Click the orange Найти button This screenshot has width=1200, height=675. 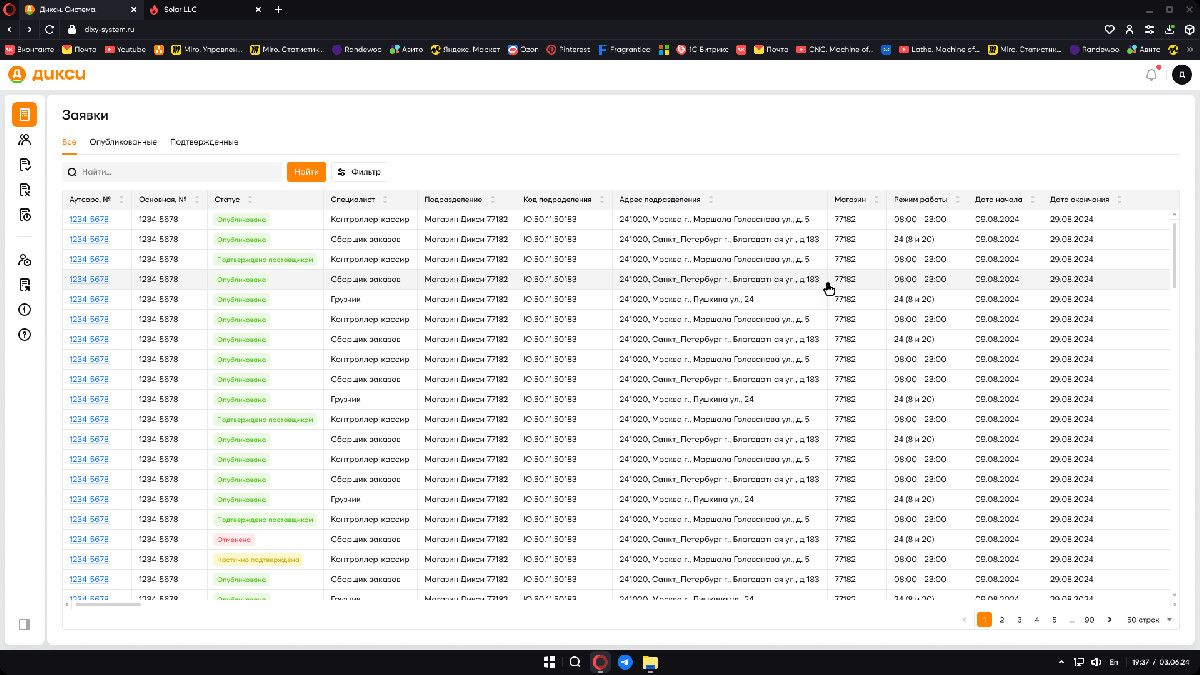pos(306,172)
